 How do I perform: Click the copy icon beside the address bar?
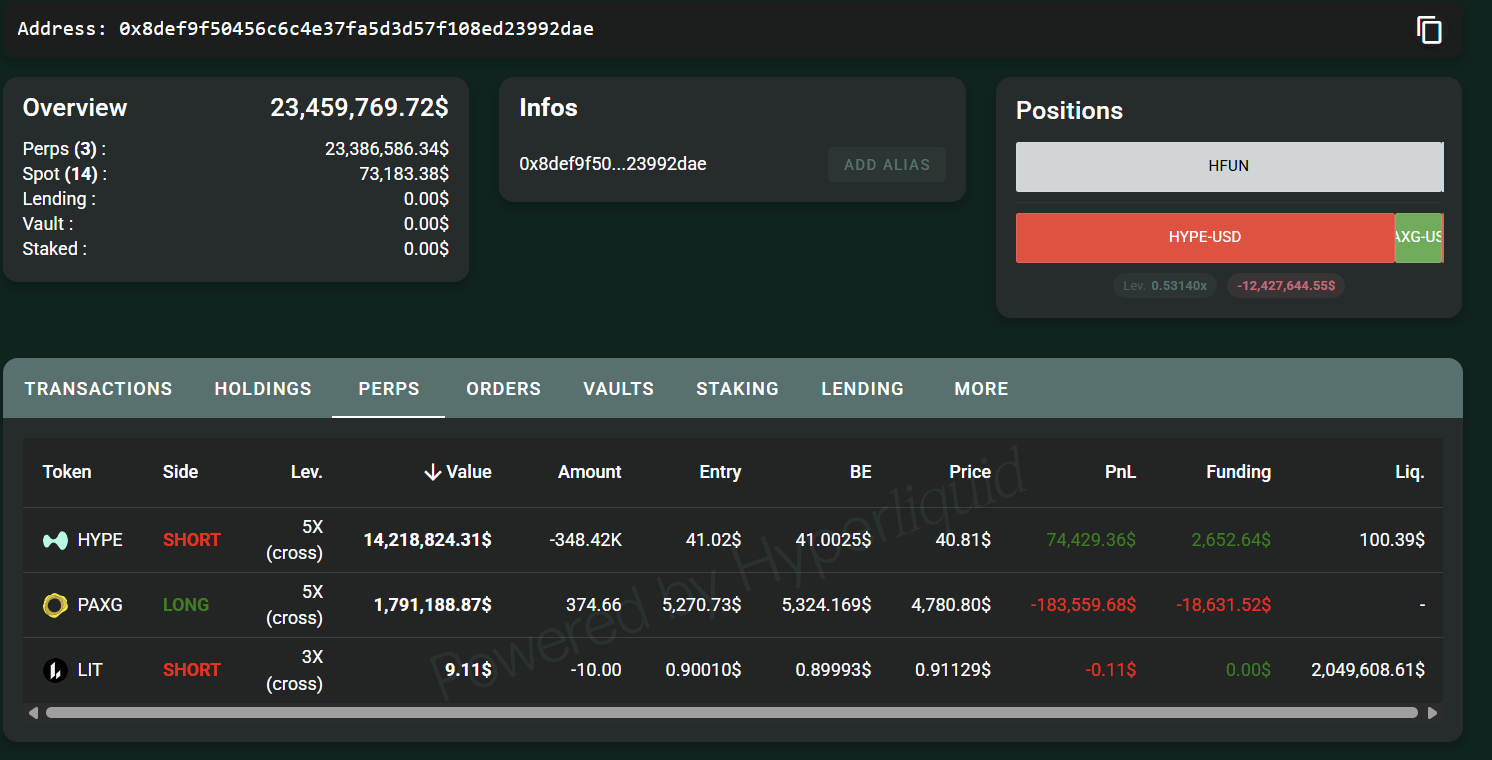click(1430, 30)
